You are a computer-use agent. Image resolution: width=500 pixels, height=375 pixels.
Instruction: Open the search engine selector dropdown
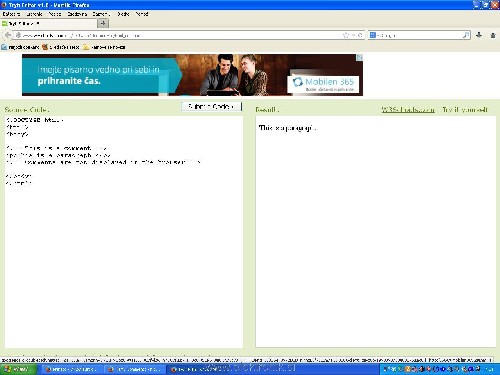pos(373,35)
